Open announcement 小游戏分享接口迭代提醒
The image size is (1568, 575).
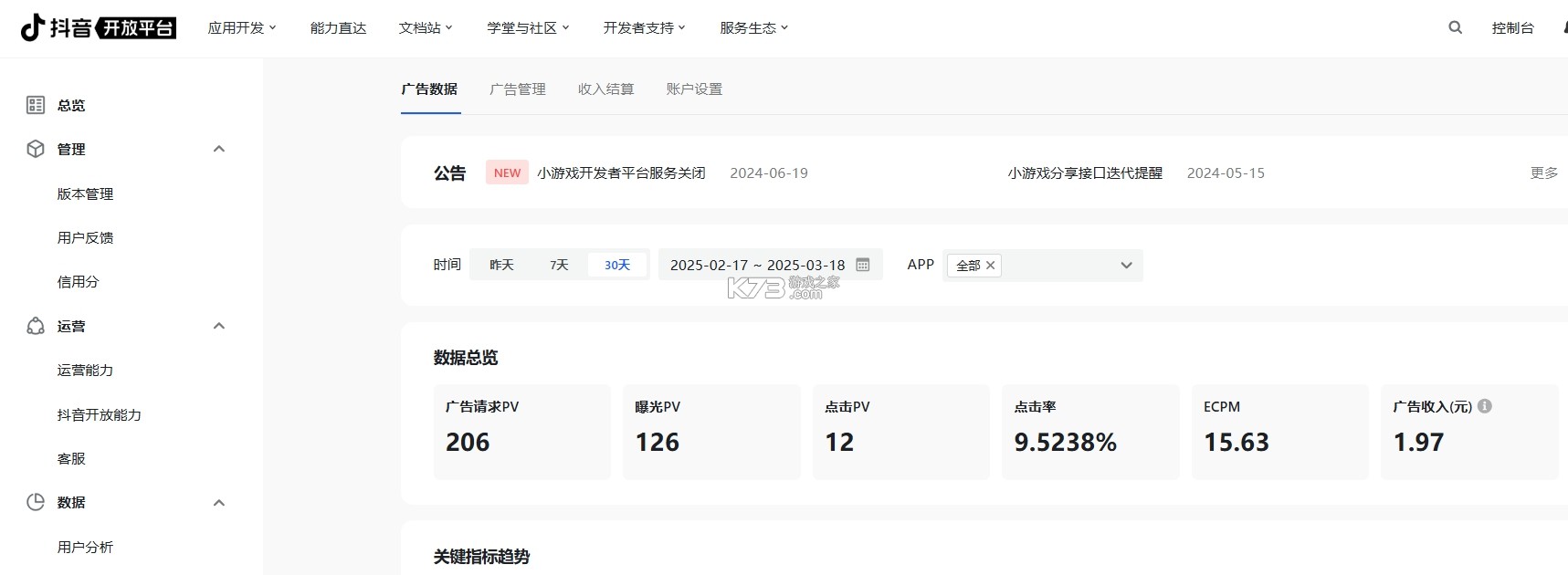pyautogui.click(x=1085, y=172)
